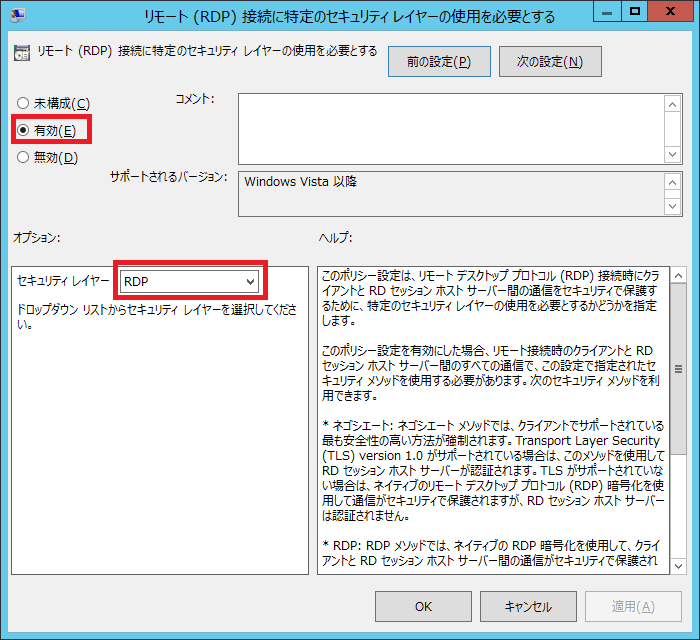Click the ヘルプ: label
Screen dimensions: 700x640
[x=335, y=237]
